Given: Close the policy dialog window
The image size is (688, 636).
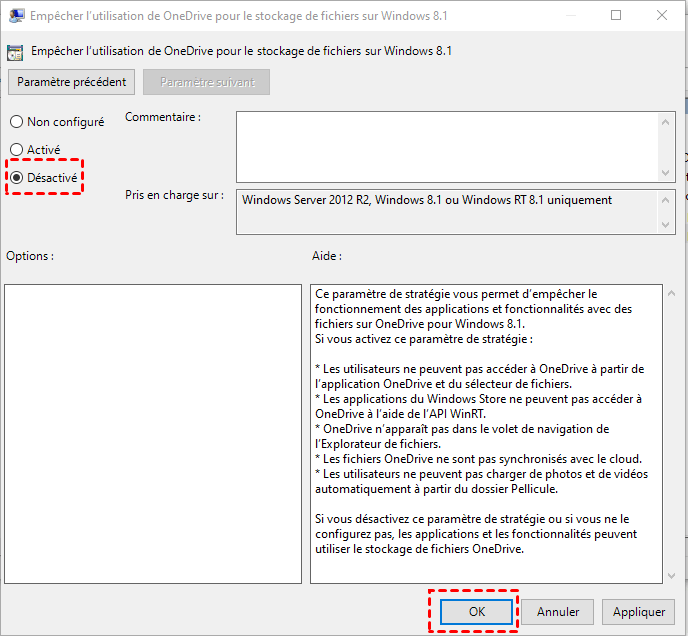Looking at the screenshot, I should pos(662,15).
